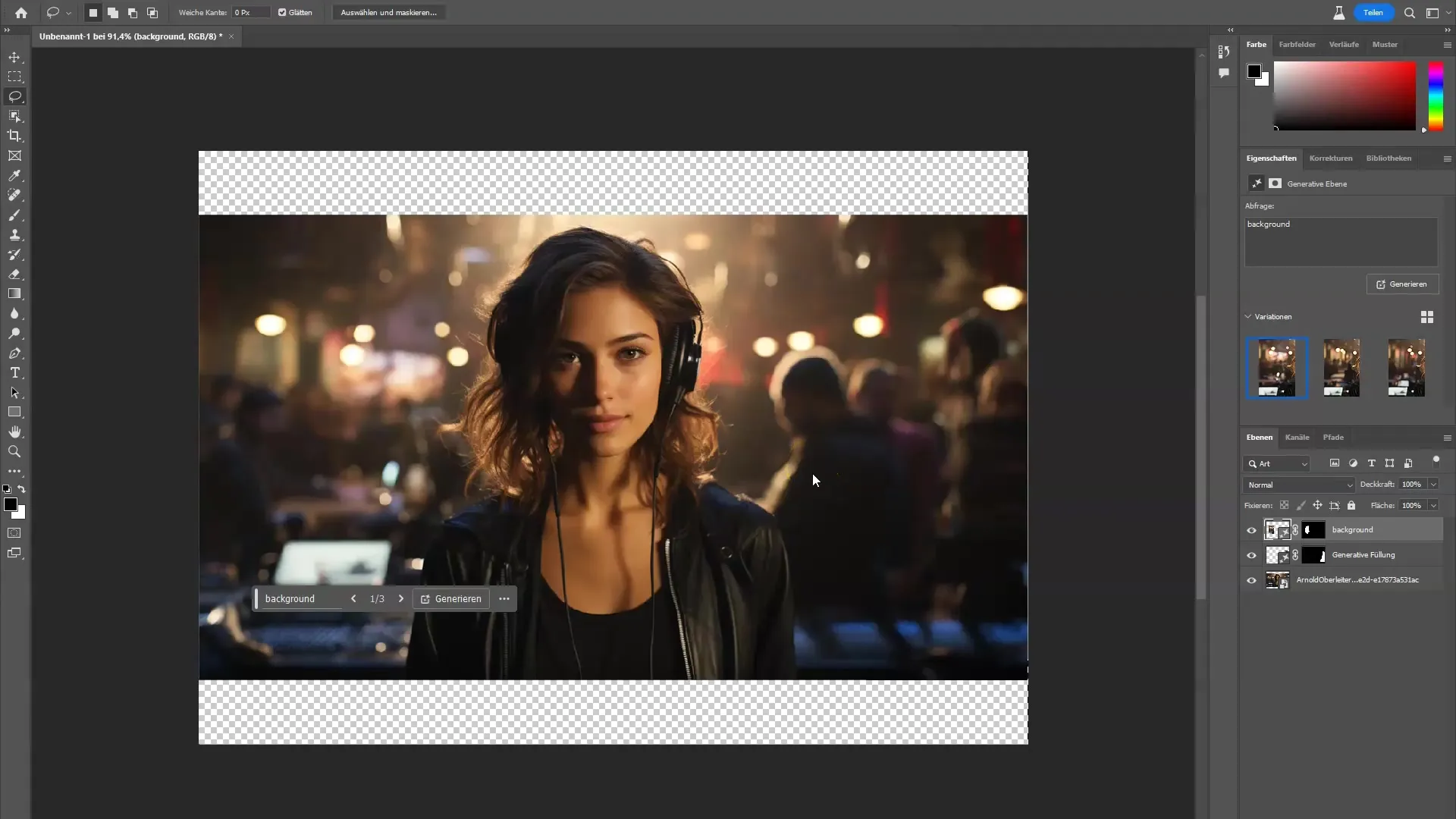Viewport: 1456px width, 819px height.
Task: Select the Blur tool
Action: coord(14,313)
